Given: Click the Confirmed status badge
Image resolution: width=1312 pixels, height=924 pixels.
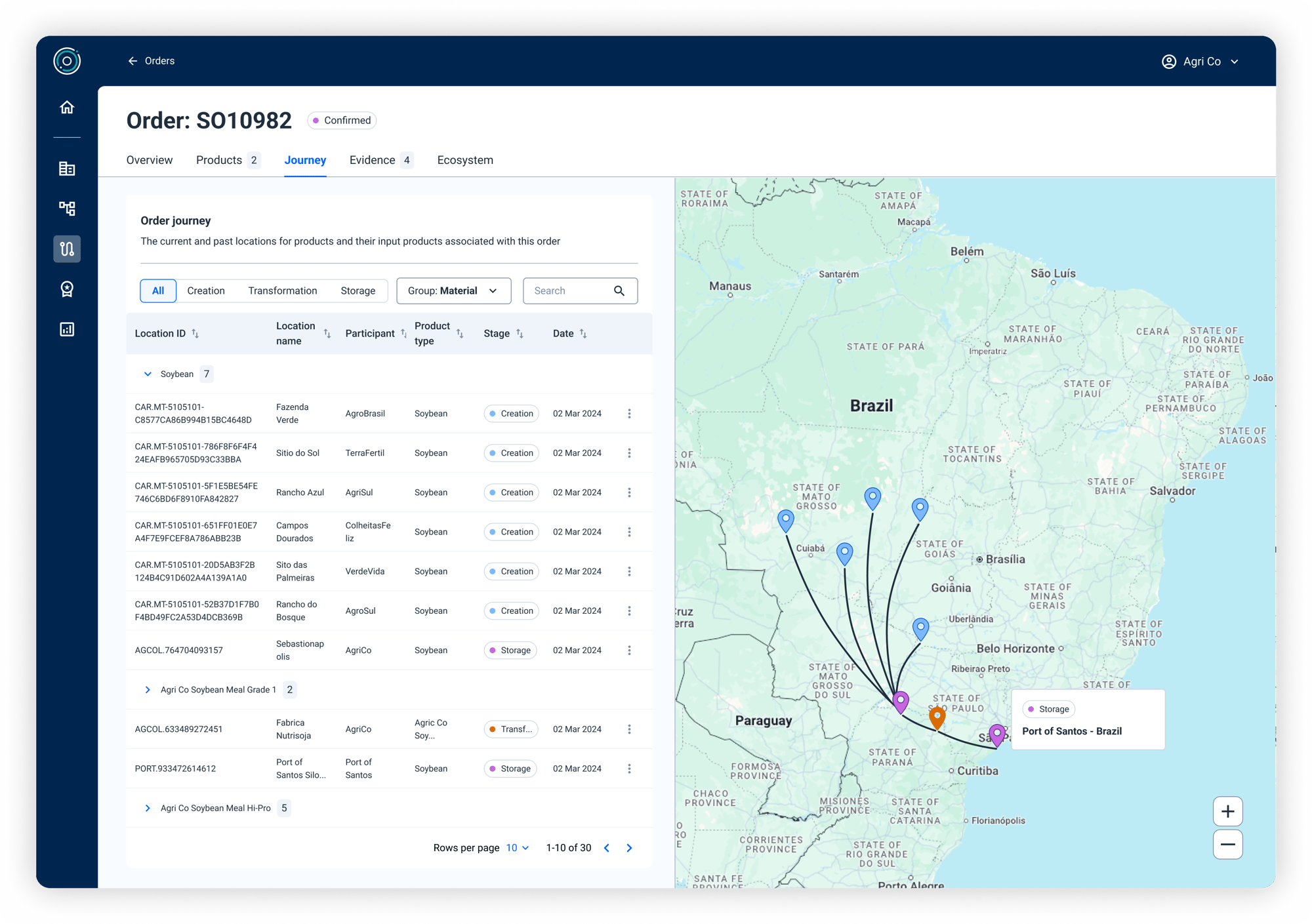Looking at the screenshot, I should 342,121.
